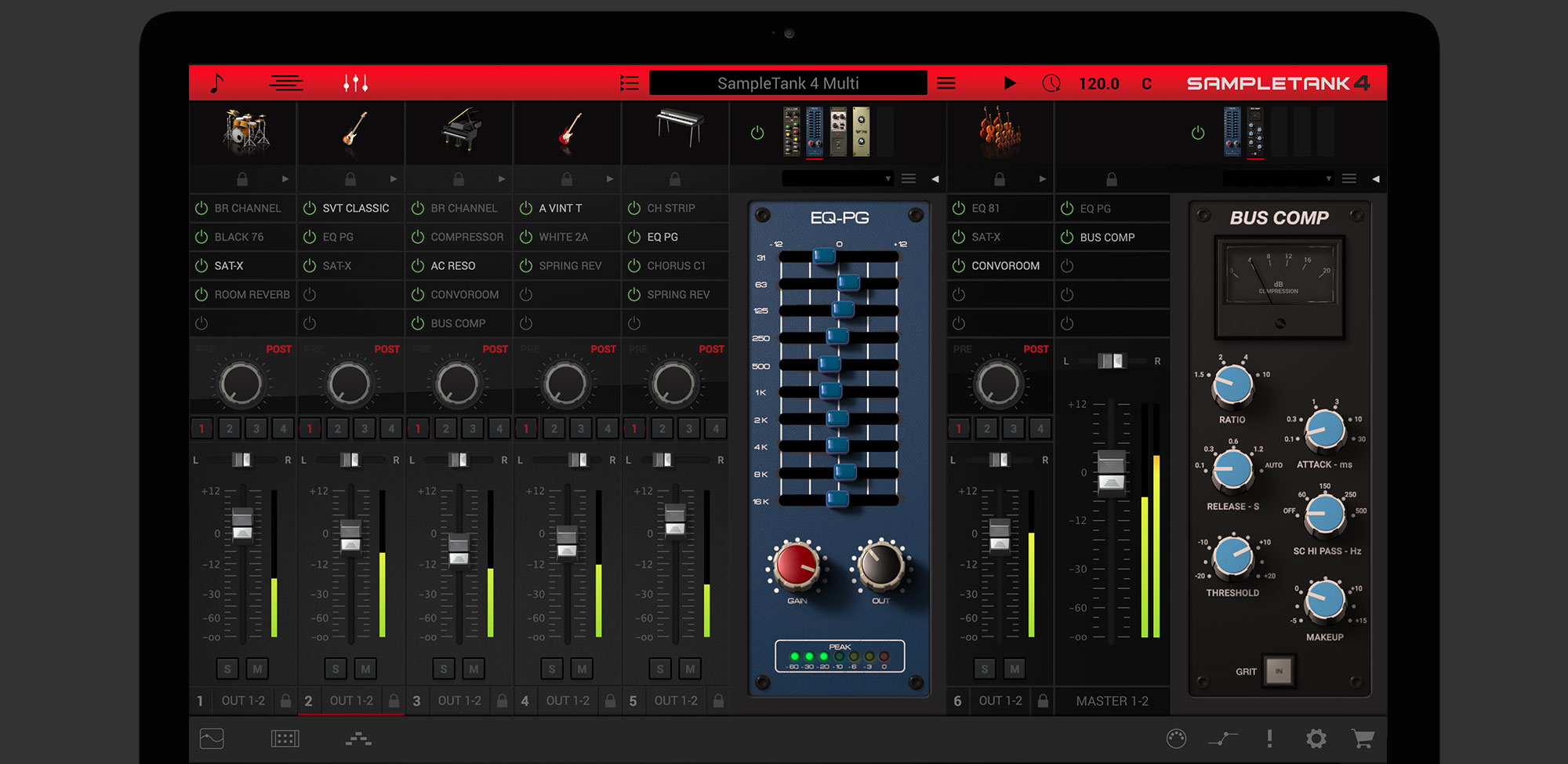Expand channel 1 instrument browser arrow
Image resolution: width=1568 pixels, height=764 pixels.
coord(285,178)
